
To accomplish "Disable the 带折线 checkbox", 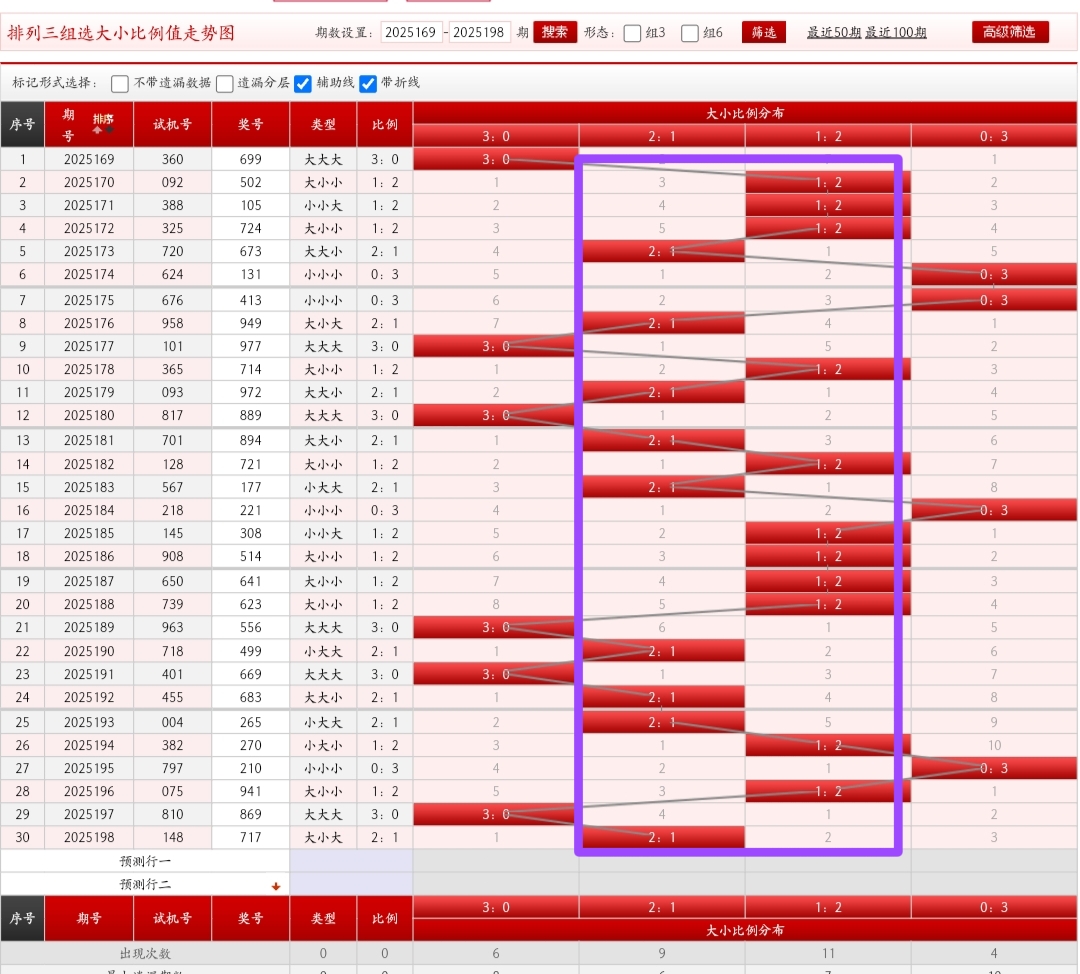I will (368, 83).
